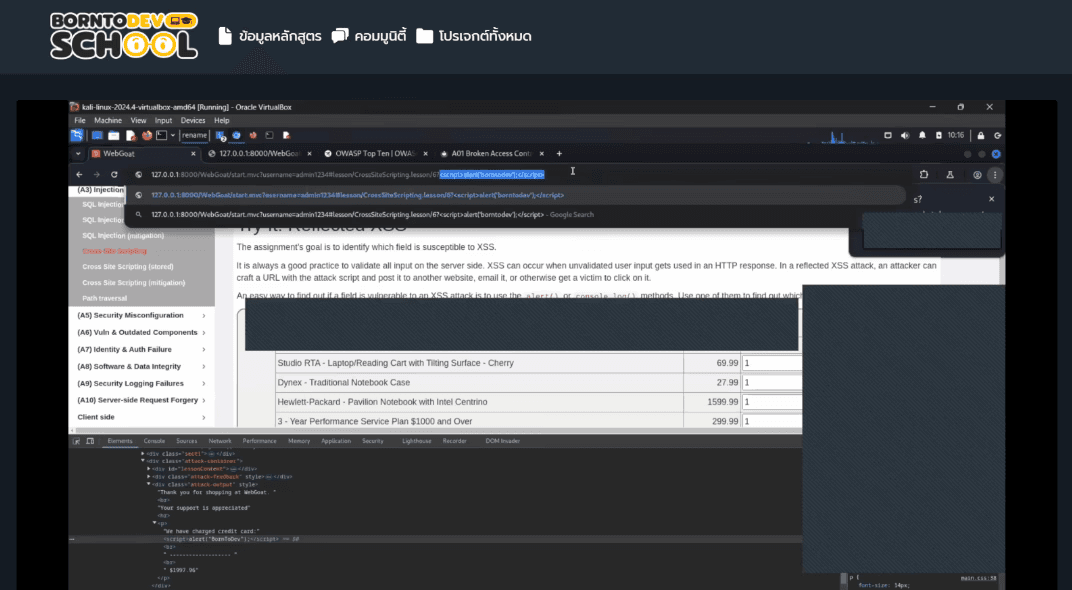Click the logout icon in Kali panel
1072x590 pixels.
pyautogui.click(x=997, y=135)
